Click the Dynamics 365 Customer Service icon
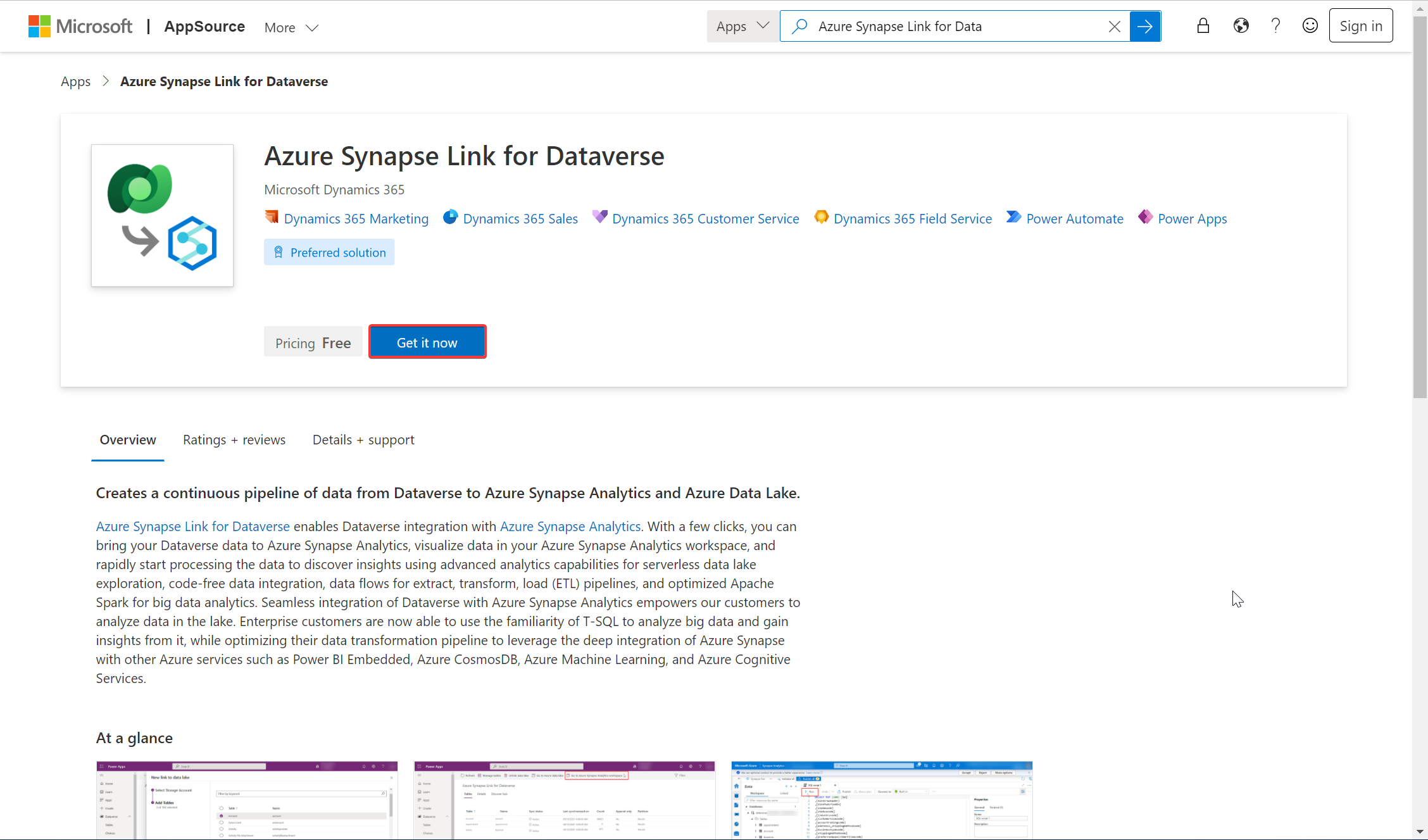Screen dimensions: 1428x840 pos(600,217)
